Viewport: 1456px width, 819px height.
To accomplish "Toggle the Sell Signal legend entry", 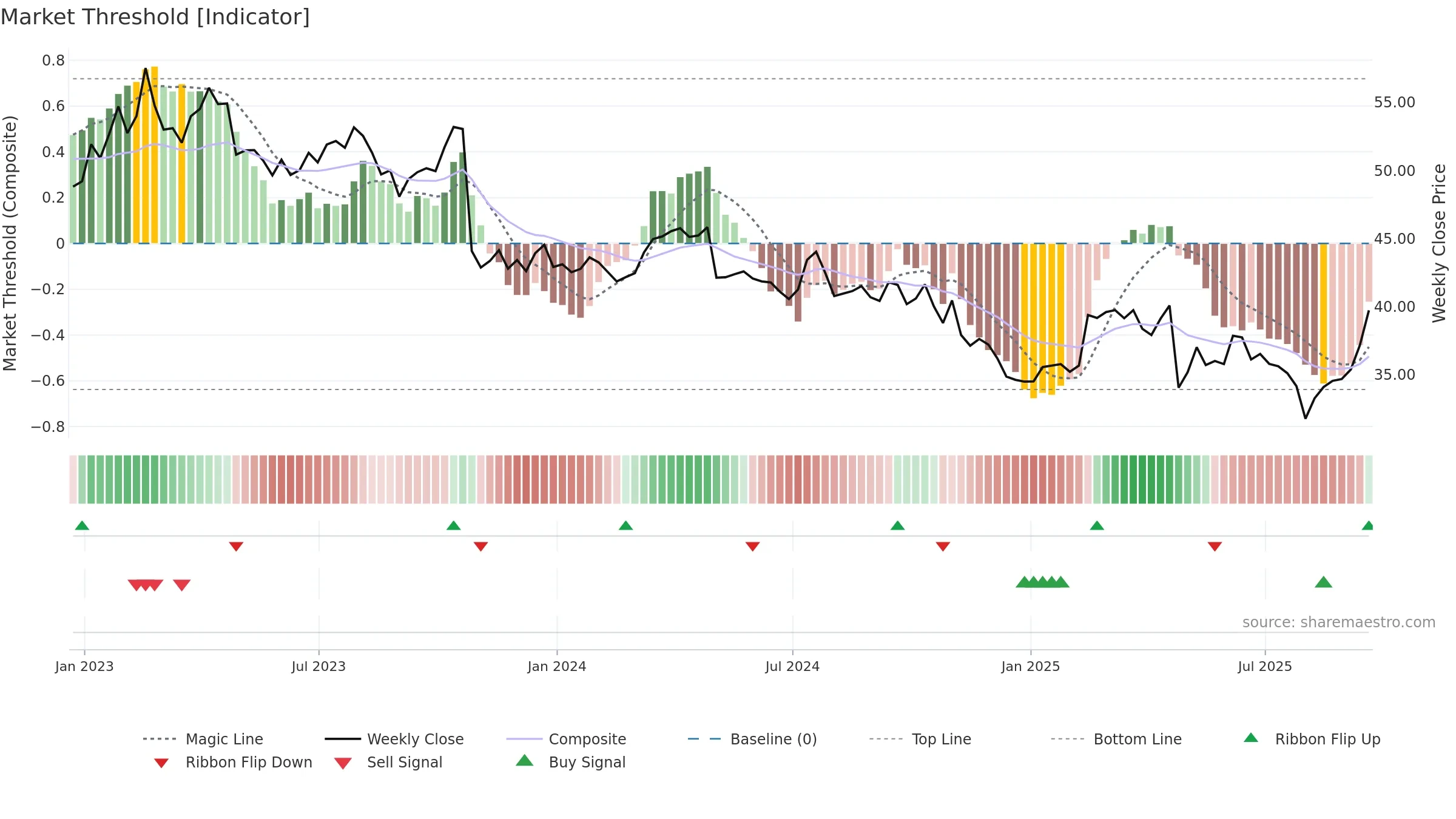I will tap(388, 762).
